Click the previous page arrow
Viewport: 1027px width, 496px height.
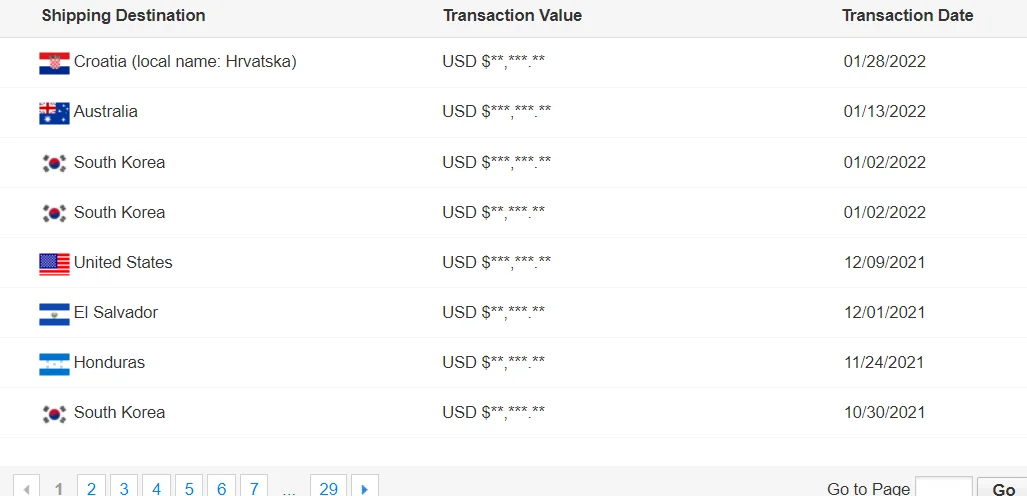[26, 488]
